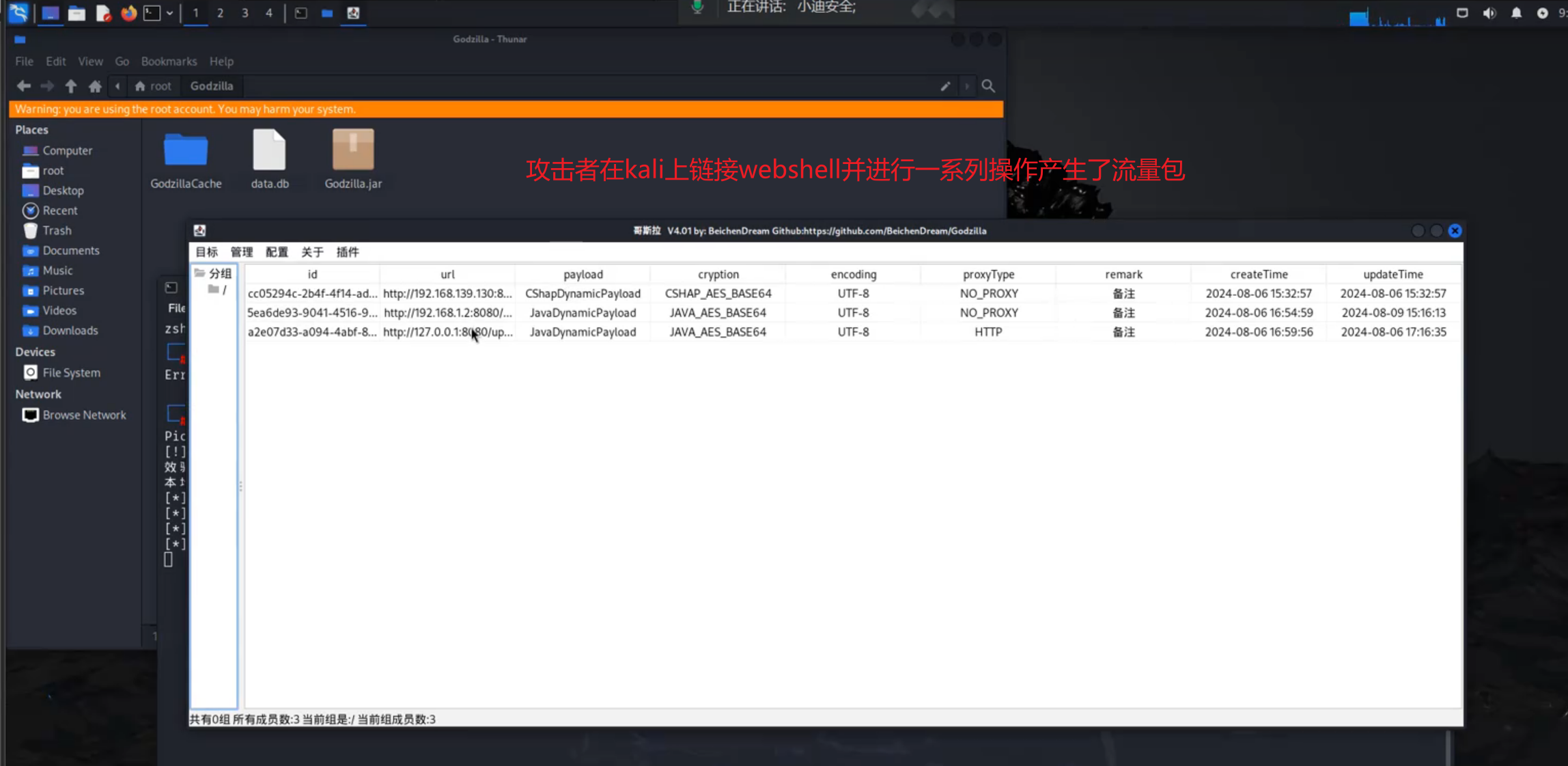Select the data.db file icon
This screenshot has width=1568, height=766.
click(x=269, y=151)
